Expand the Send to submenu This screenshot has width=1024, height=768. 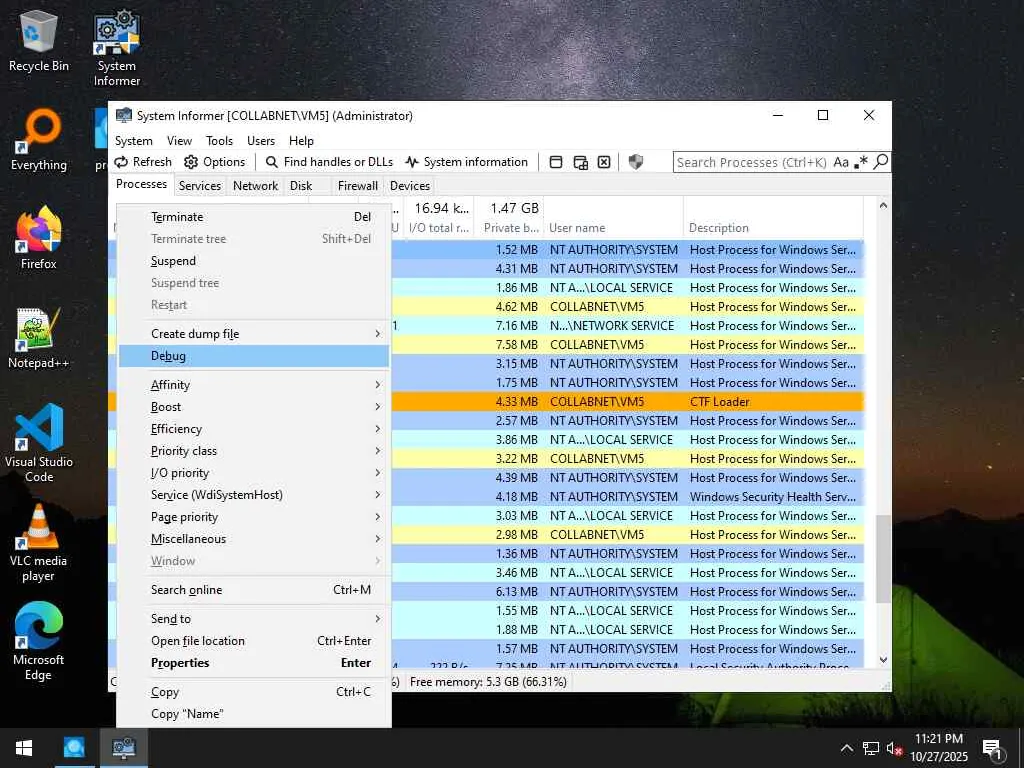pyautogui.click(x=254, y=618)
